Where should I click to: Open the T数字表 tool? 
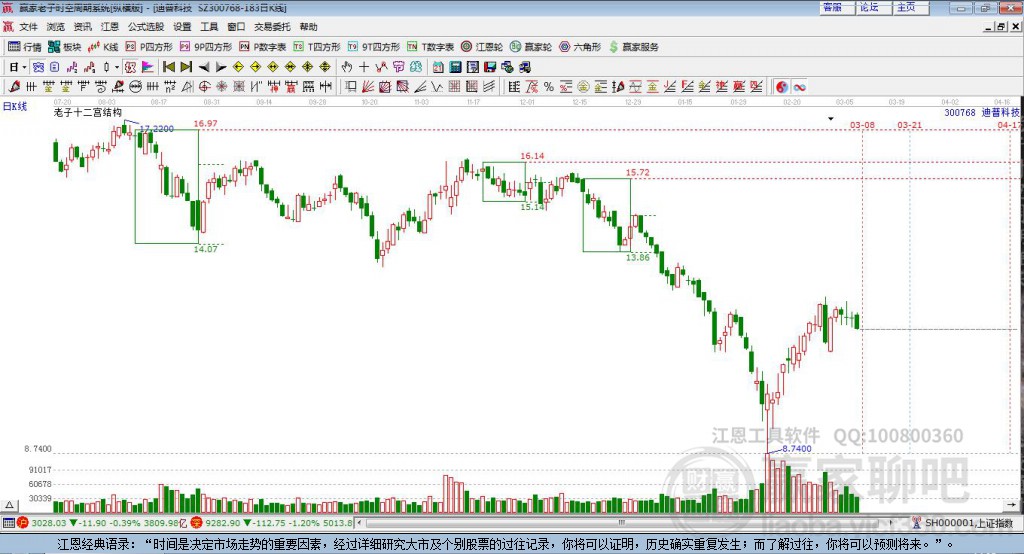point(430,47)
